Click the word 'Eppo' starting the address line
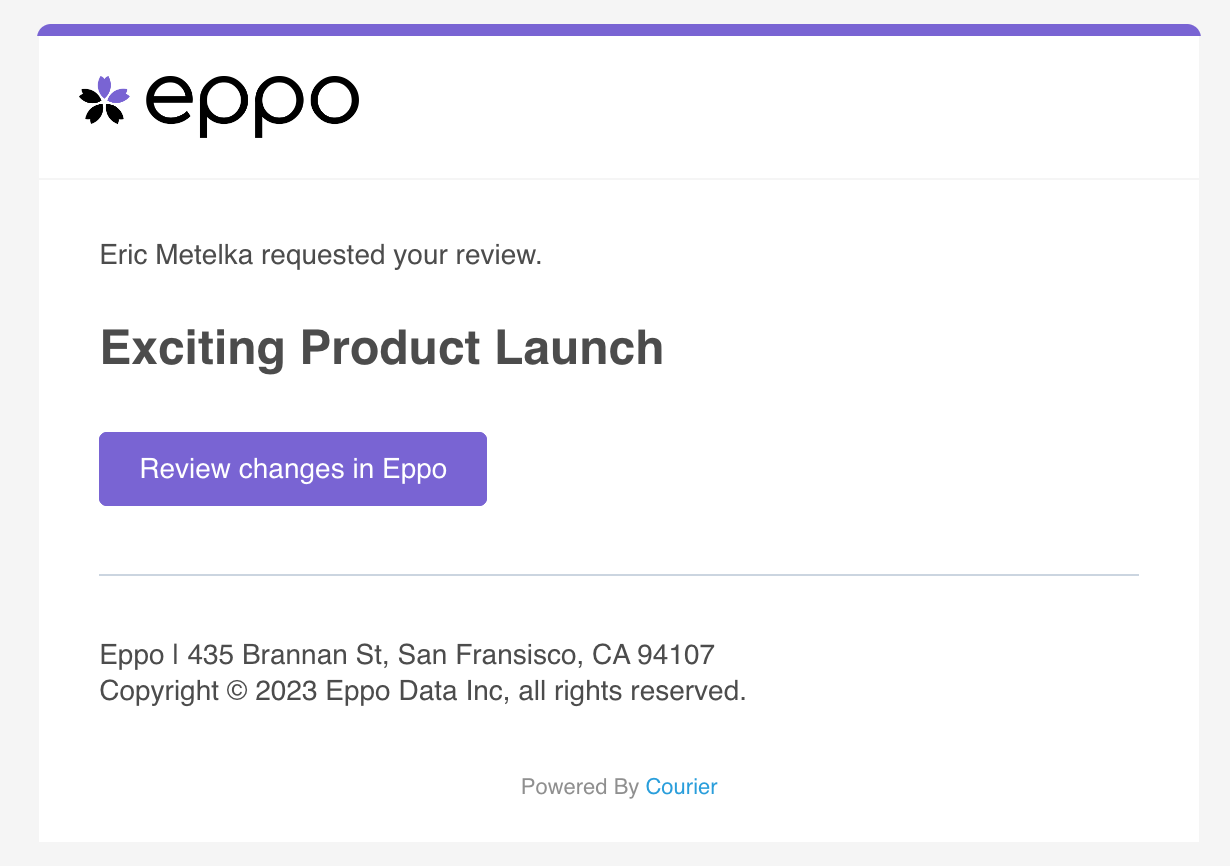The image size is (1230, 866). pos(132,655)
